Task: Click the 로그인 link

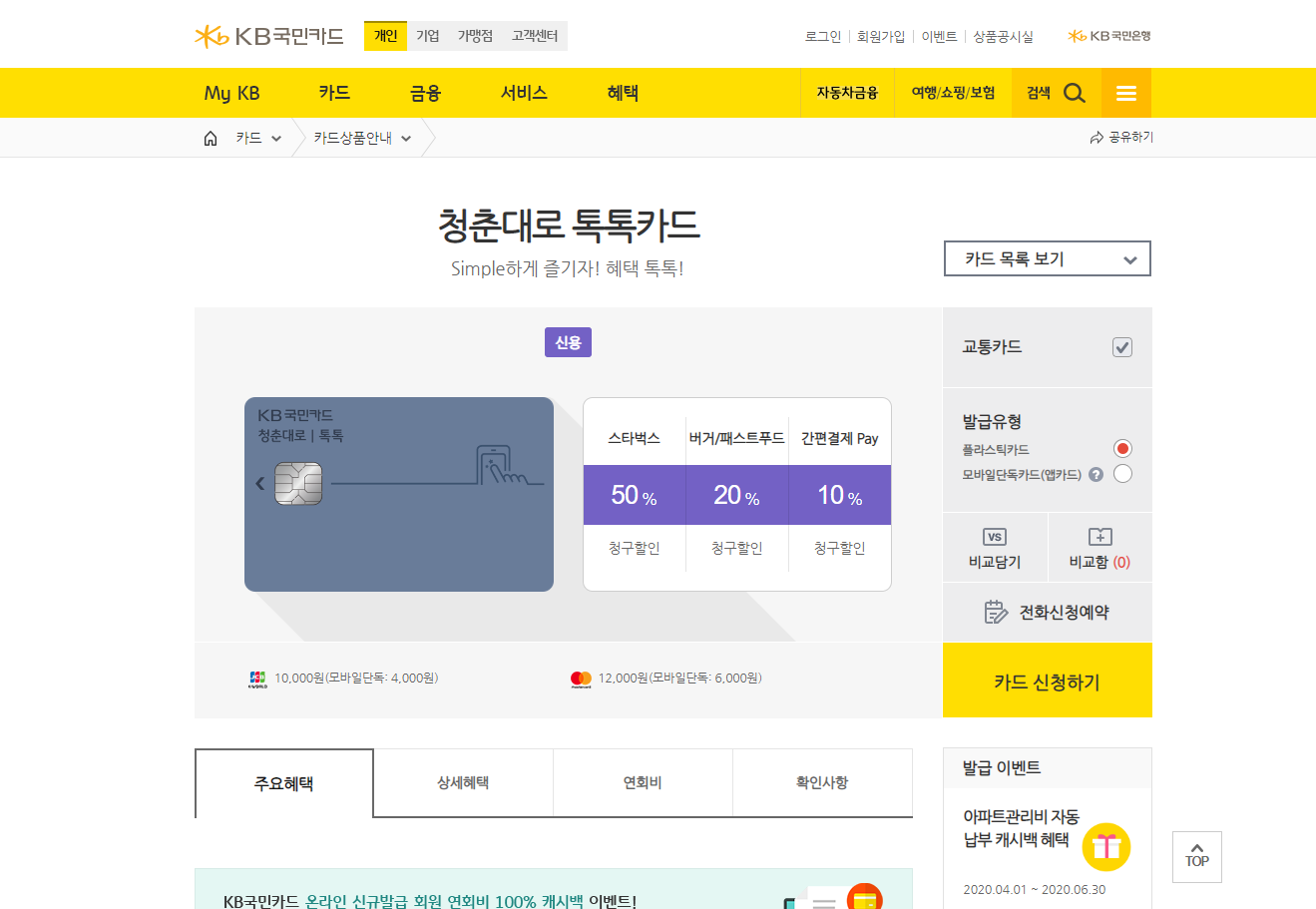Action: tap(823, 36)
